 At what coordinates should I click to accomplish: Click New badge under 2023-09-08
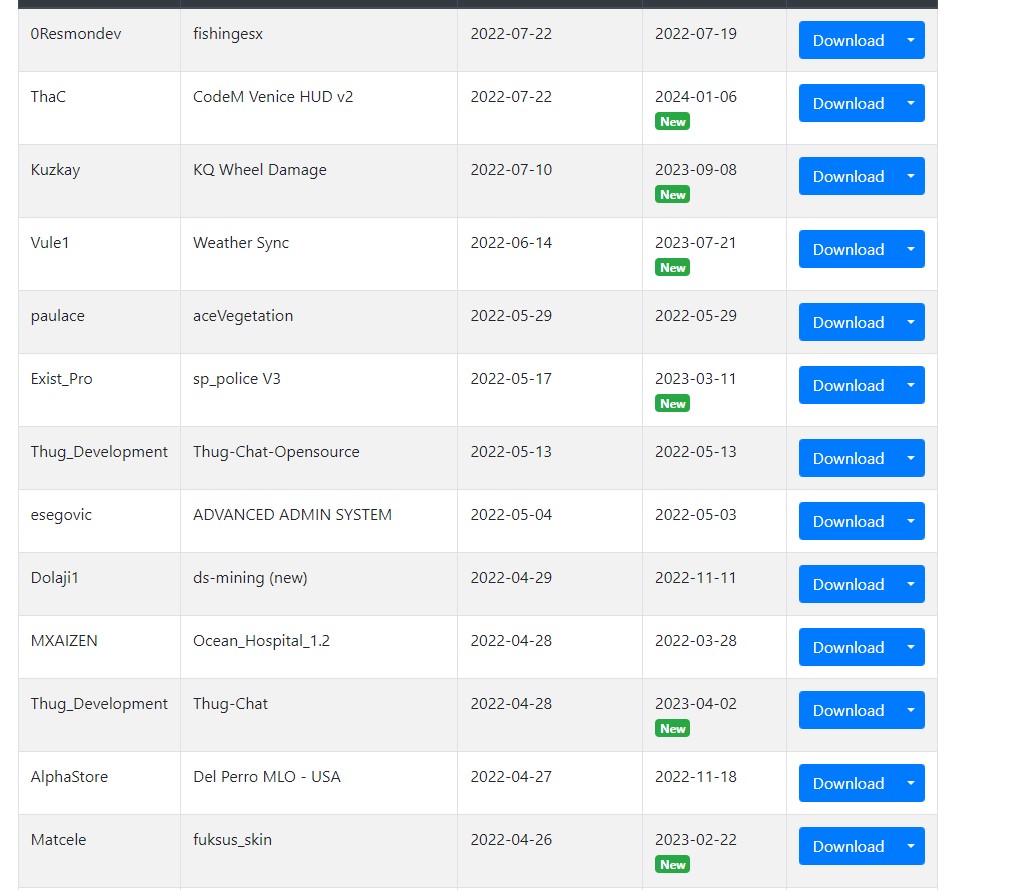coord(672,194)
